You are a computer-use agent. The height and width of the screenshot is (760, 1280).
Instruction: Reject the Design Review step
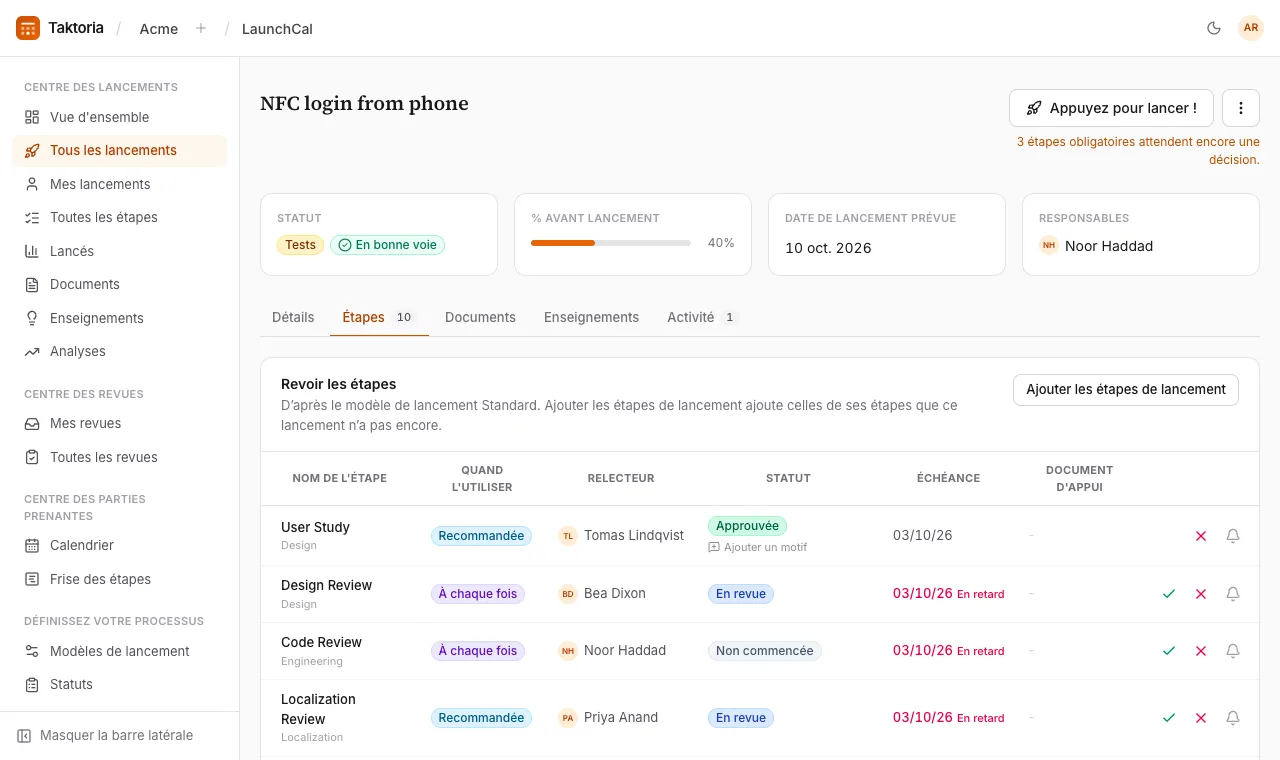pyautogui.click(x=1201, y=594)
